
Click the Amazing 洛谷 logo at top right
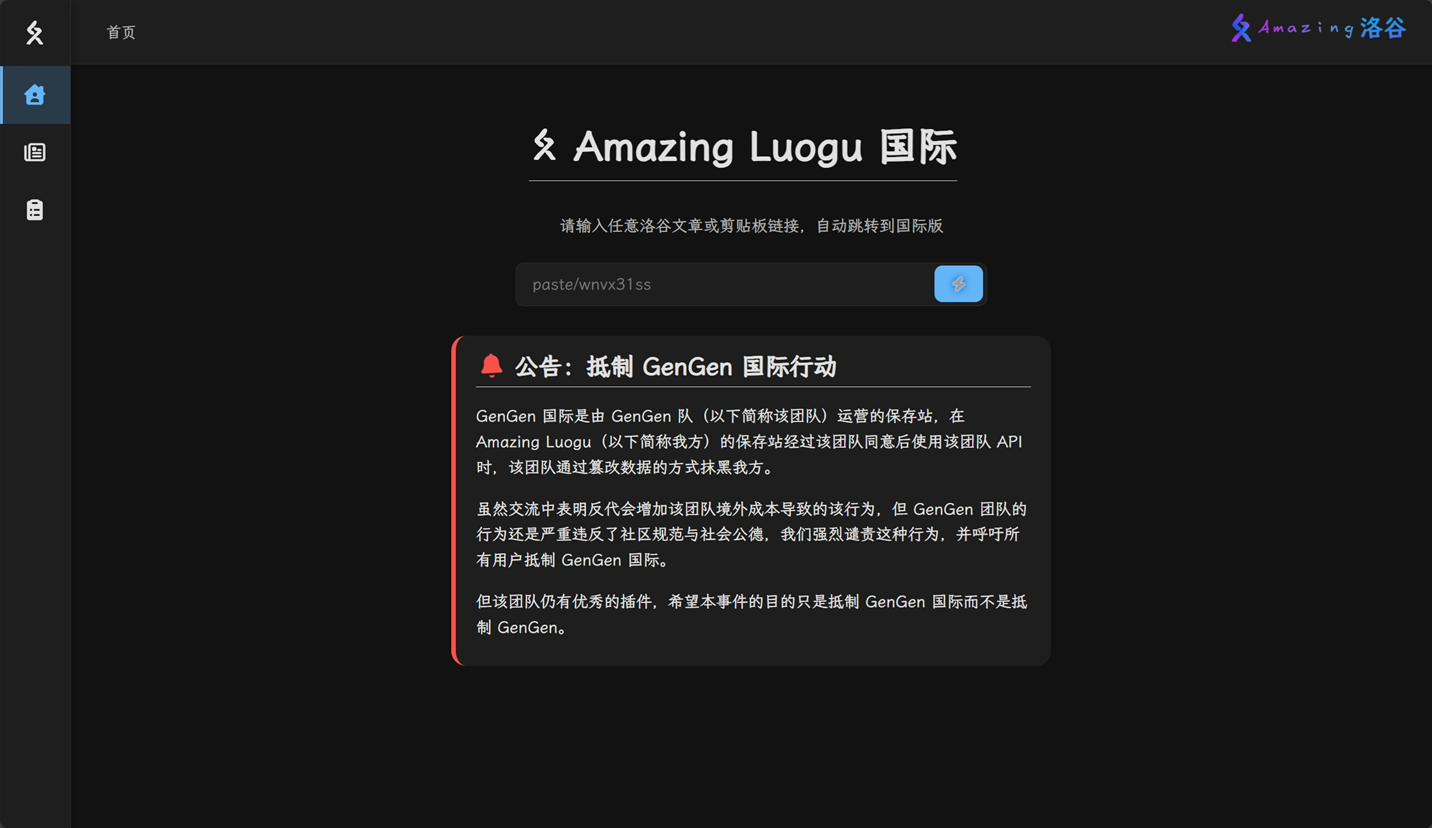pos(1318,28)
